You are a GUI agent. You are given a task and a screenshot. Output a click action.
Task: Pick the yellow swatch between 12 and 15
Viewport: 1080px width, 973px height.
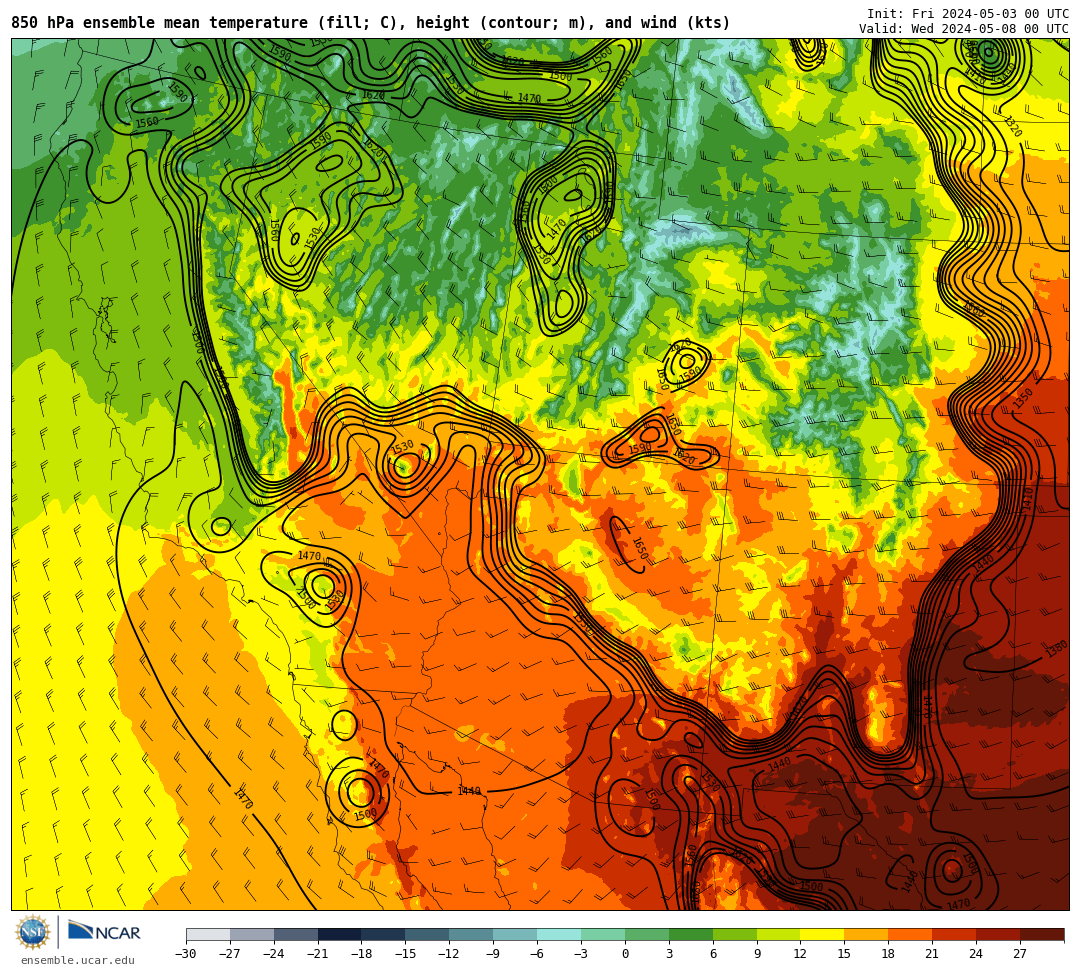coord(822,935)
